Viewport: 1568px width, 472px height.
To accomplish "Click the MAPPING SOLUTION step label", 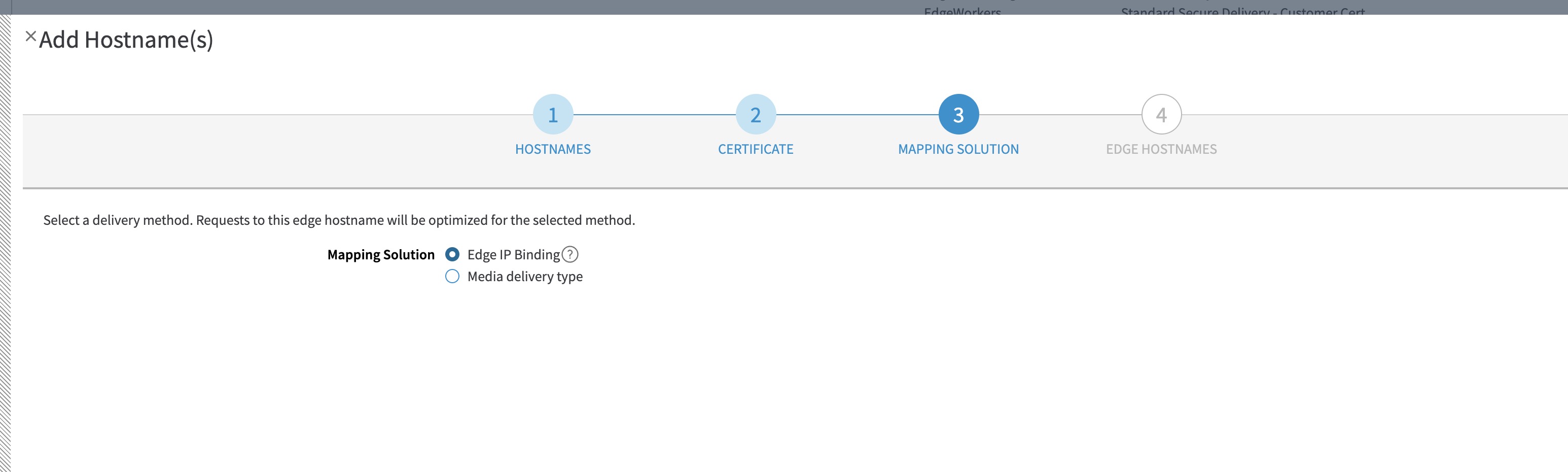I will click(x=958, y=149).
